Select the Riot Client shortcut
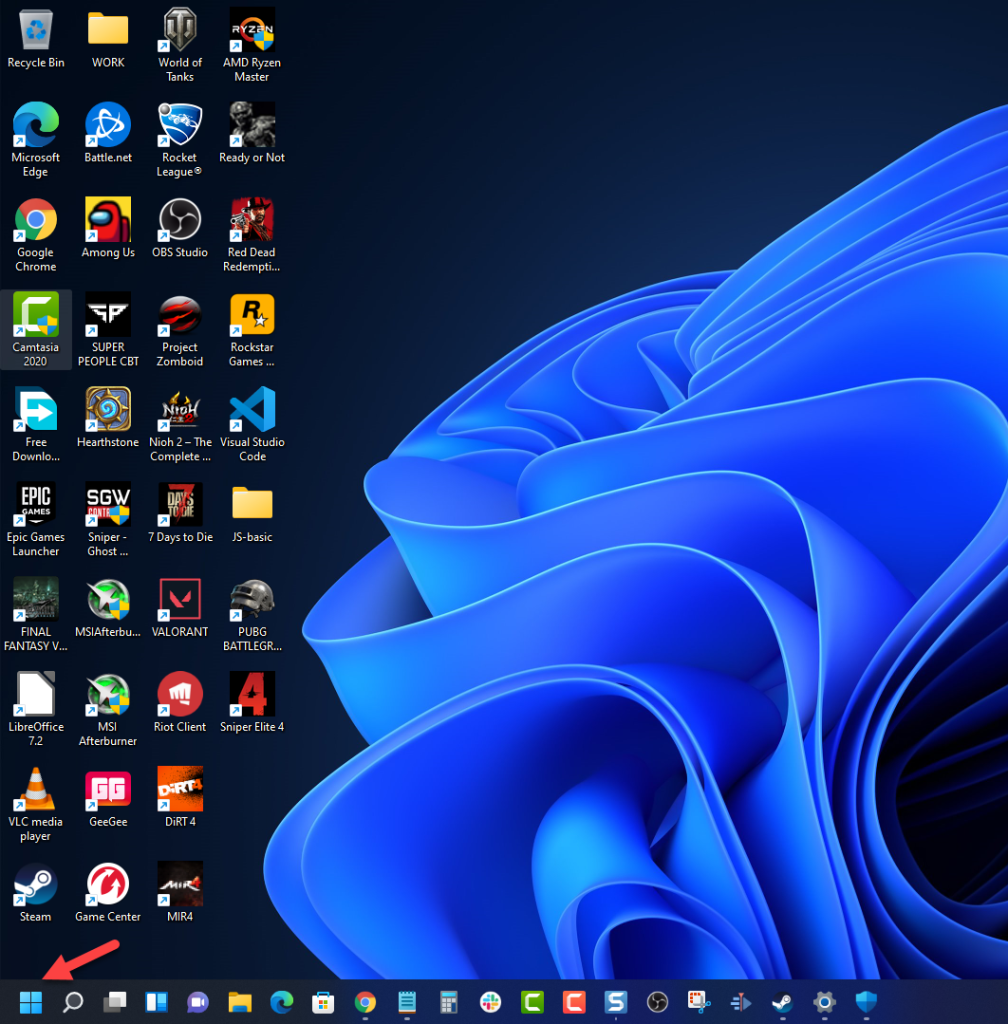 (x=180, y=703)
